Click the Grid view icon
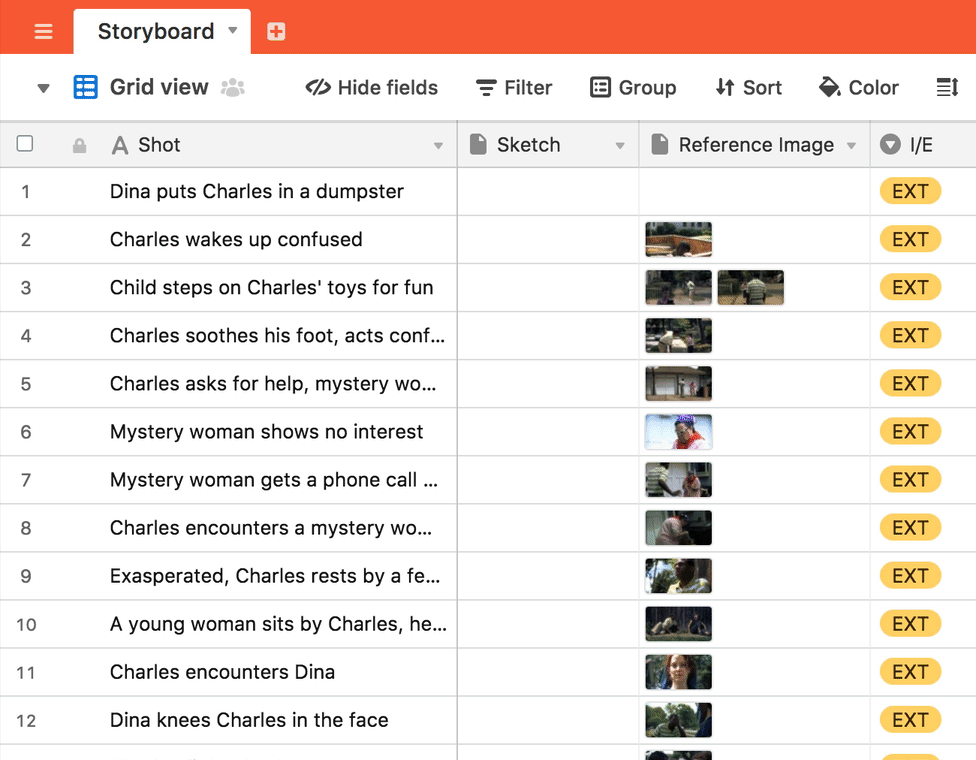 pyautogui.click(x=85, y=87)
